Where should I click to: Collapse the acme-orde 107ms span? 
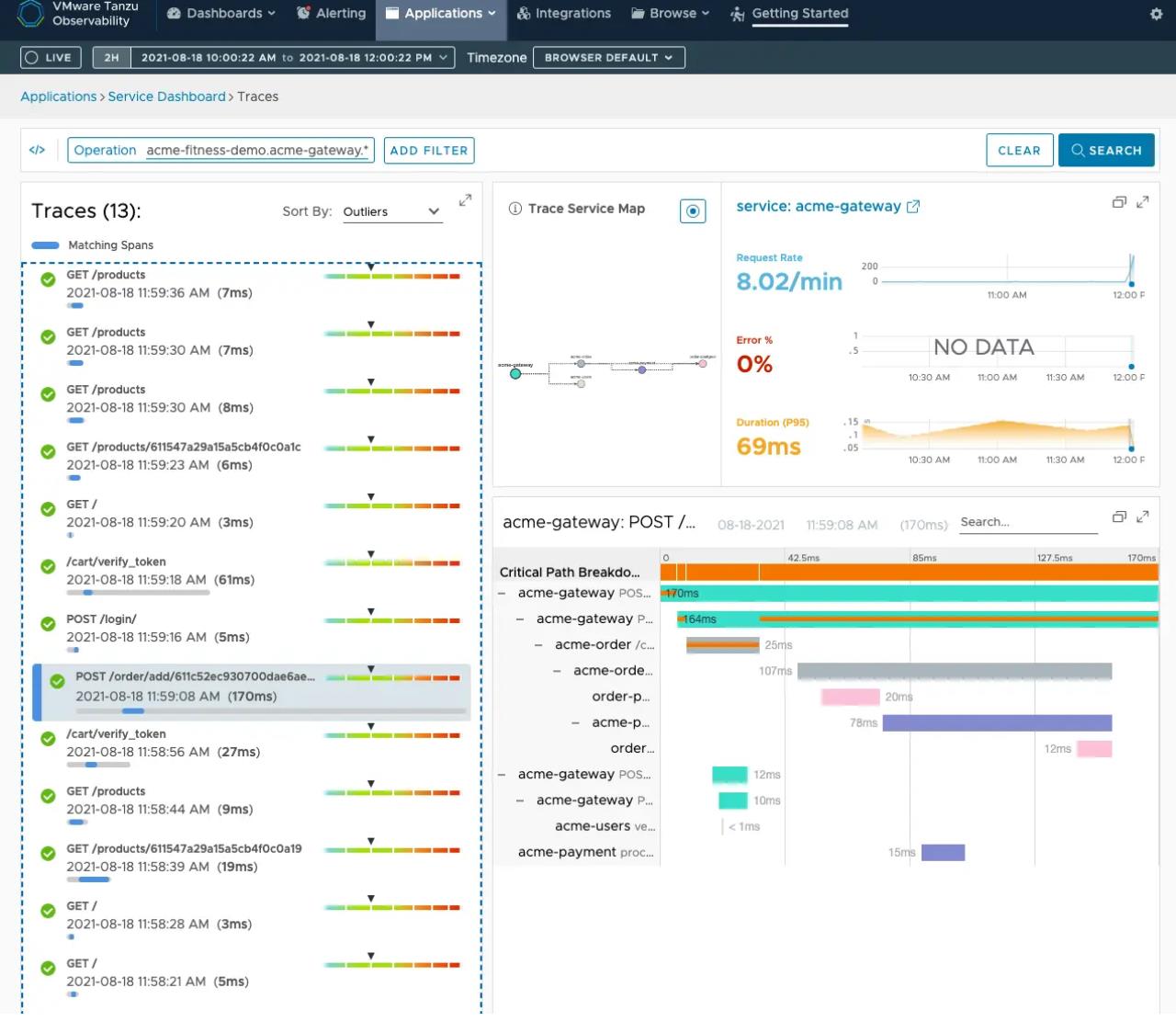(x=557, y=671)
